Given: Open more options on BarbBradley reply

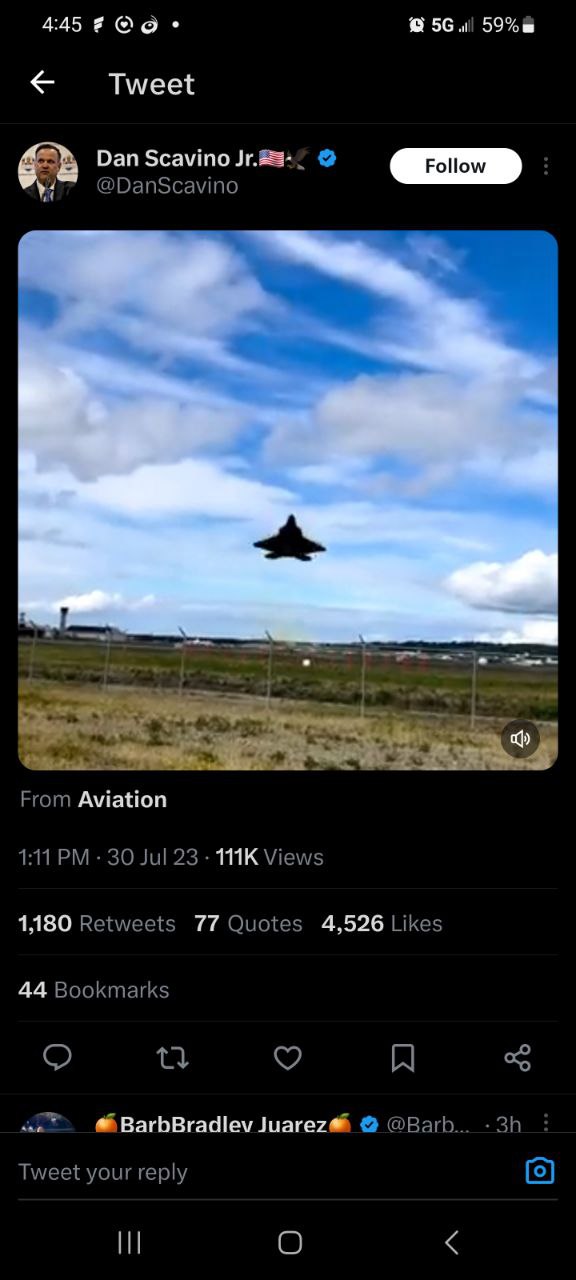Looking at the screenshot, I should tap(545, 1123).
